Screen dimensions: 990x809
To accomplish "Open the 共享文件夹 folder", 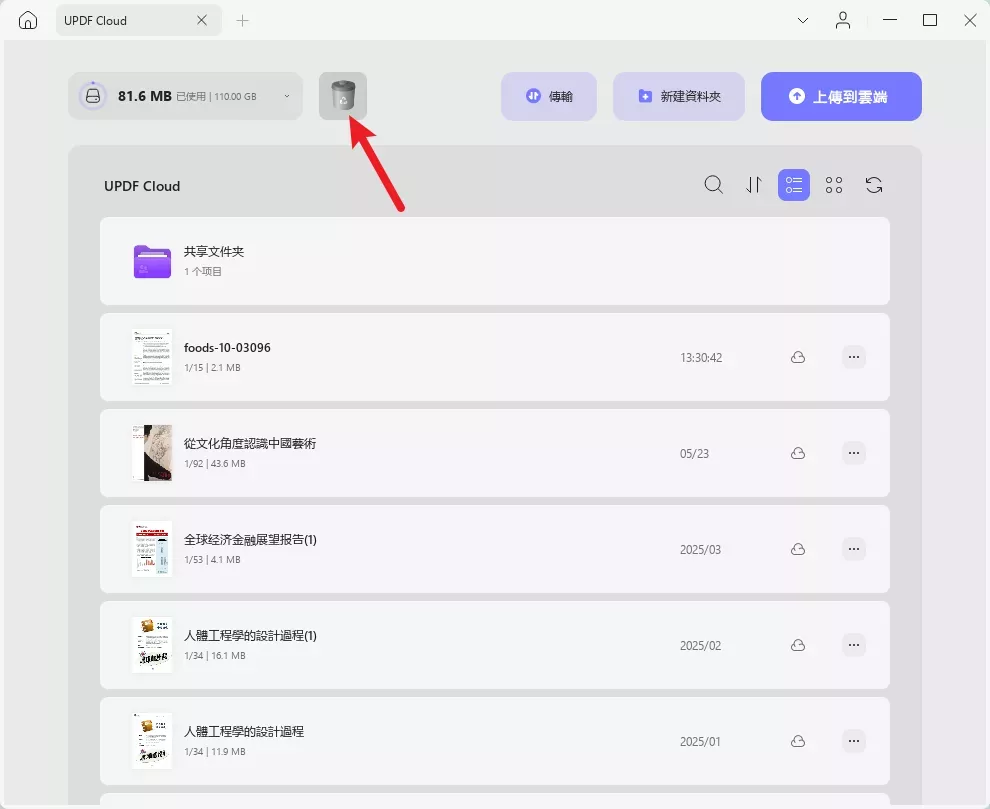I will tap(495, 261).
